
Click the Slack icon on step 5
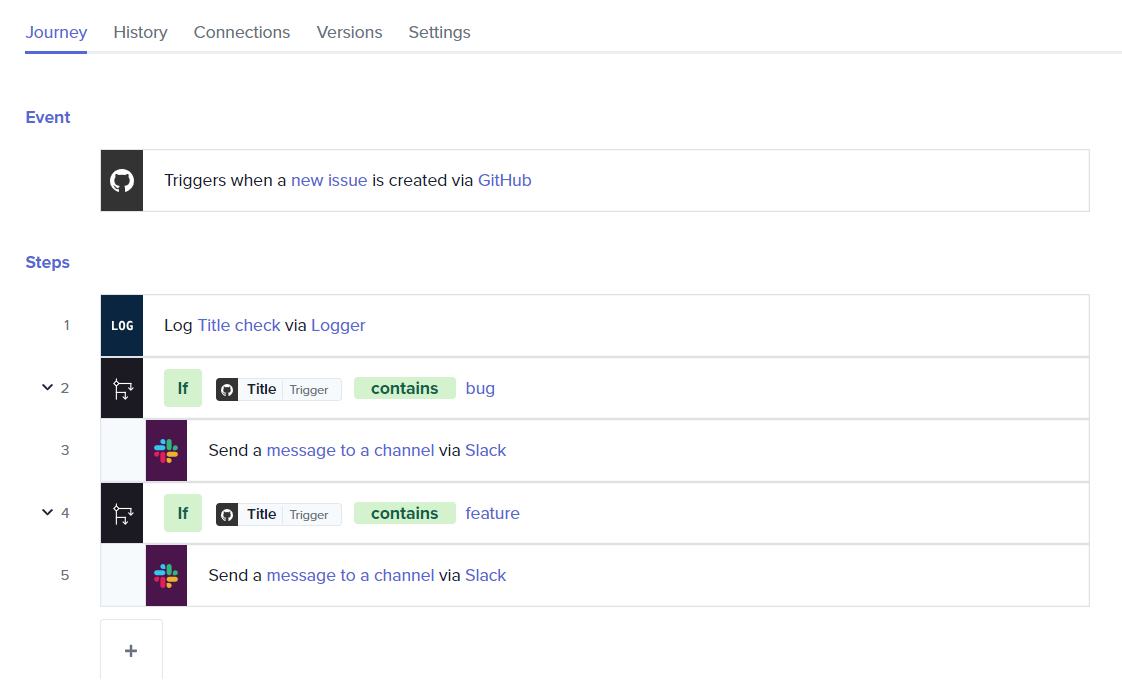pos(166,576)
